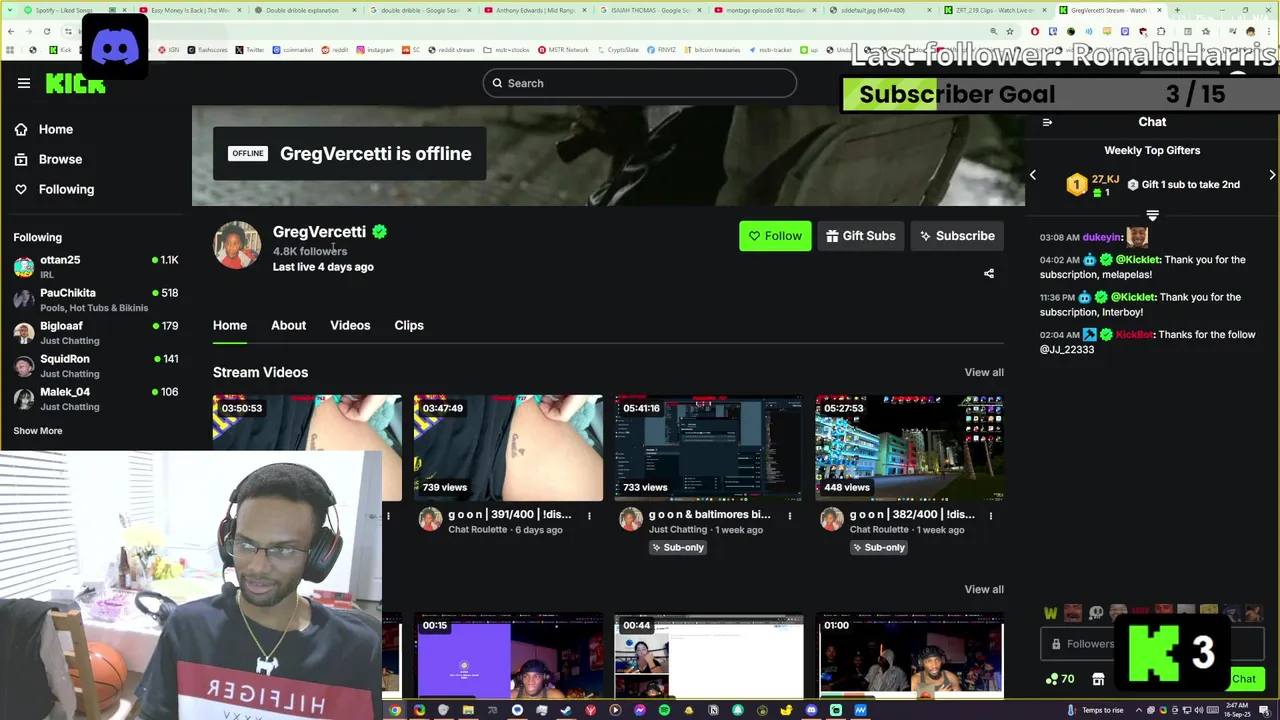Viewport: 1280px width, 720px height.
Task: Open the shop icon below chat
Action: [x=1098, y=679]
